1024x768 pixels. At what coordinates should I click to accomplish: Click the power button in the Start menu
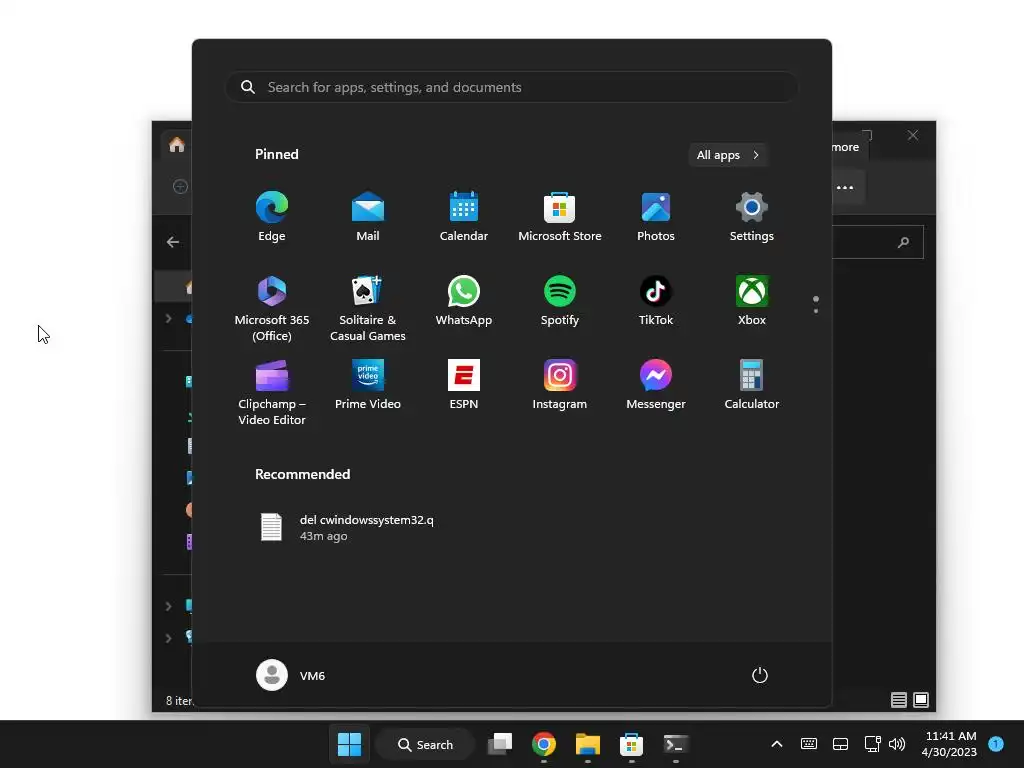(760, 675)
